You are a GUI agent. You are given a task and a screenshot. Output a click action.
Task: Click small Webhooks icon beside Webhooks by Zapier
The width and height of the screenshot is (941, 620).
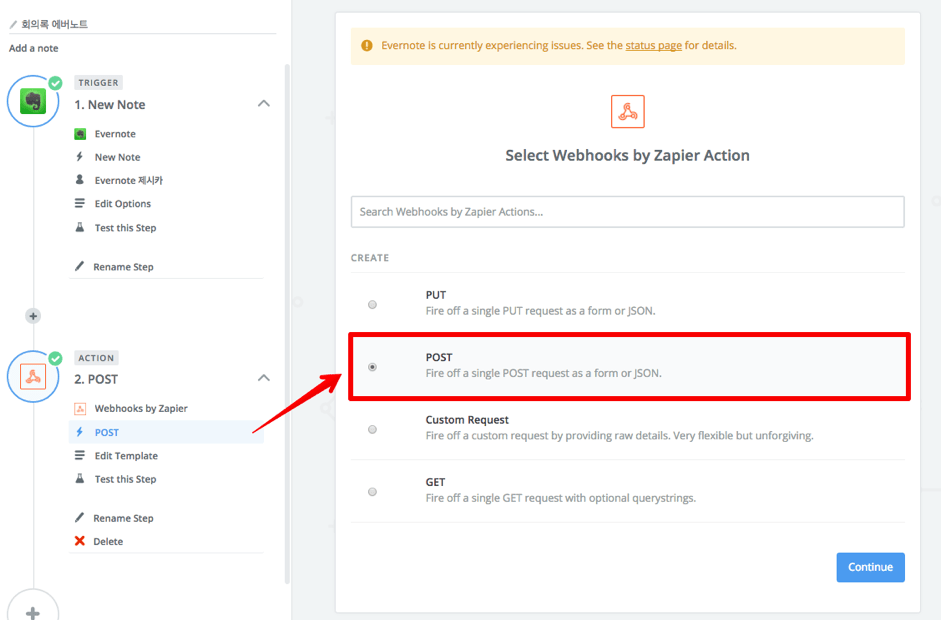[x=80, y=409]
